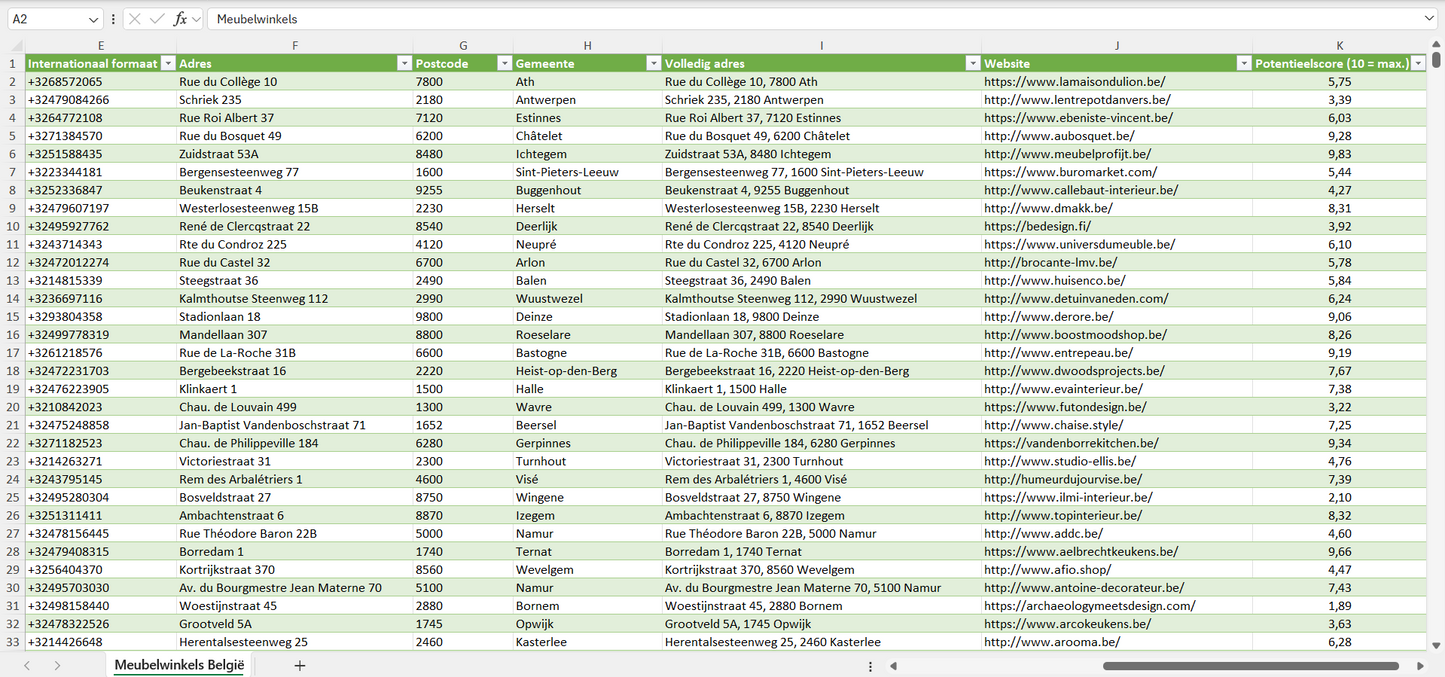Image resolution: width=1445 pixels, height=677 pixels.
Task: Click the Enter checkmark icon in formula bar
Action: [157, 19]
